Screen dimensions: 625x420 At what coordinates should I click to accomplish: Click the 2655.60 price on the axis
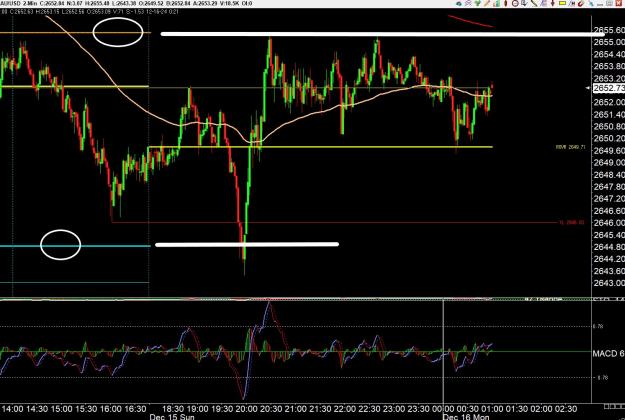click(609, 30)
